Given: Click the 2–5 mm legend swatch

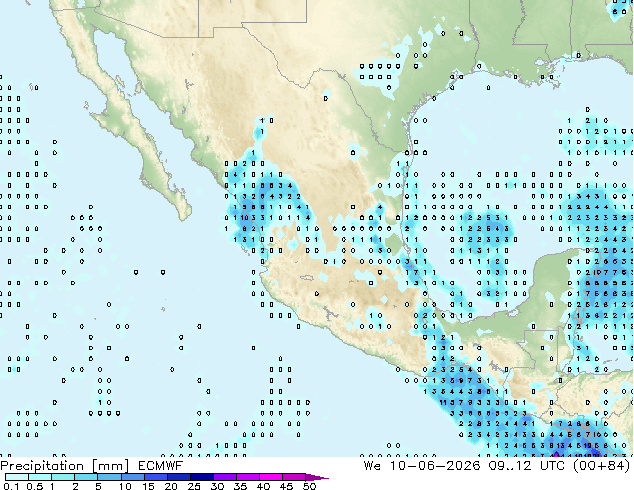Looking at the screenshot, I should (86, 477).
